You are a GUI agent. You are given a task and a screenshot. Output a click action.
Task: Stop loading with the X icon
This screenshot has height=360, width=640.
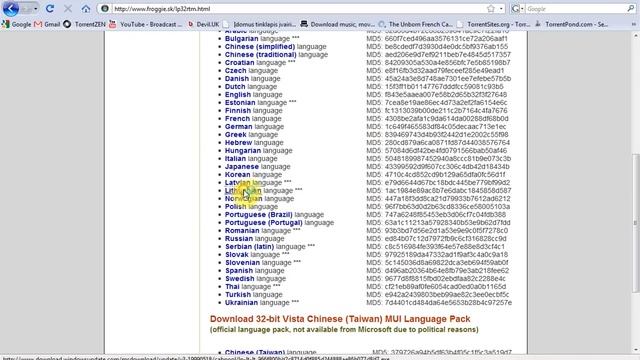[68, 9]
